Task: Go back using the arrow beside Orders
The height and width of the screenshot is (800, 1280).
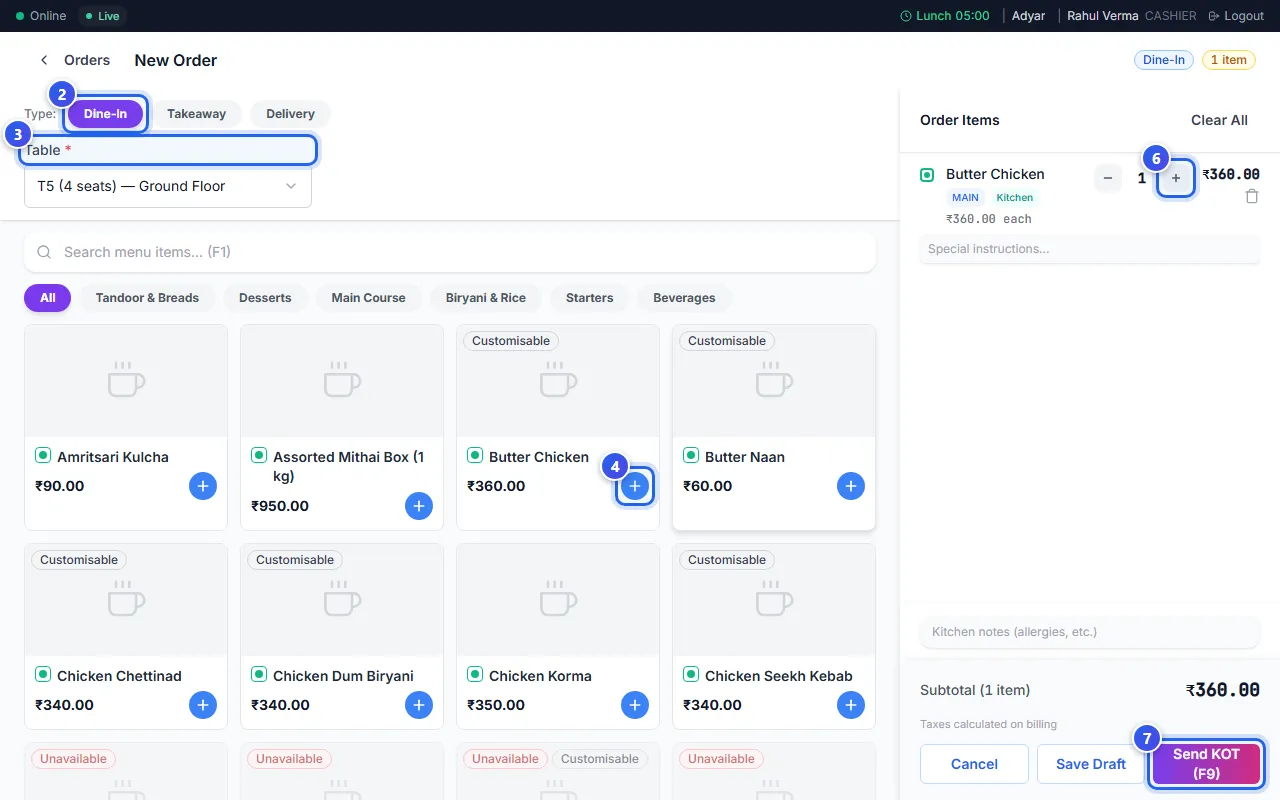Action: pyautogui.click(x=44, y=60)
